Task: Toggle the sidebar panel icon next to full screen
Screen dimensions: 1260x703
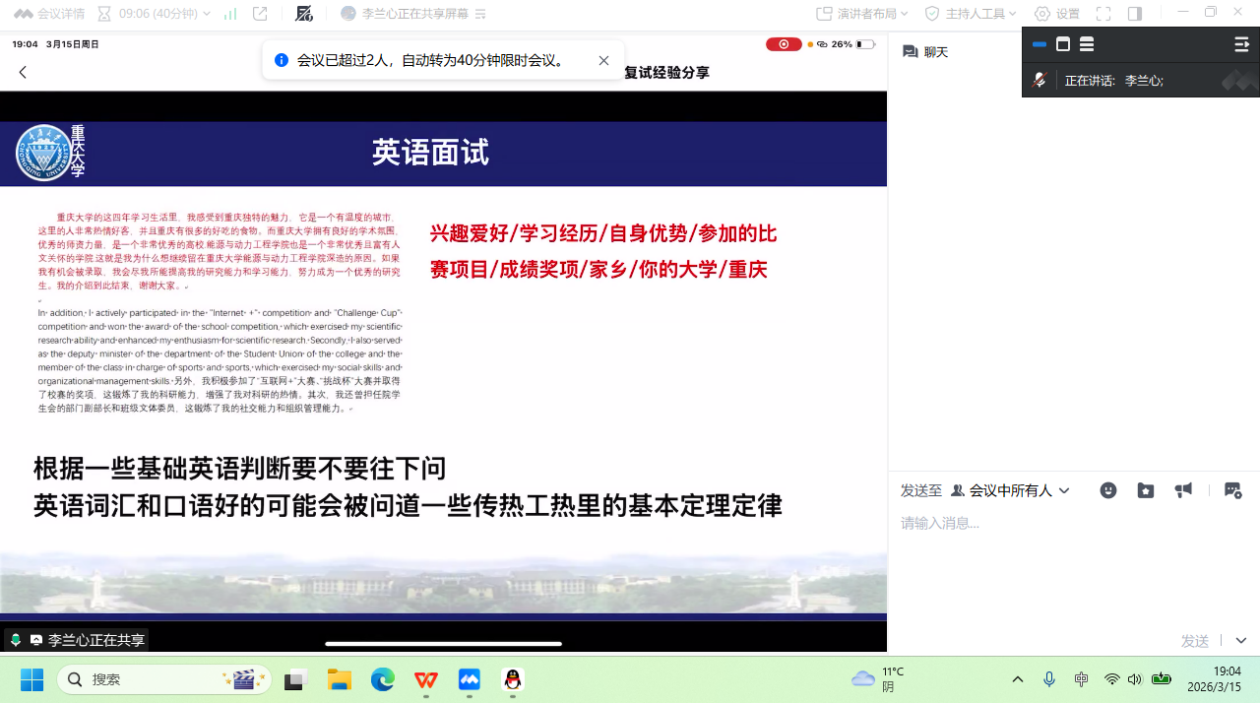Action: 1134,14
